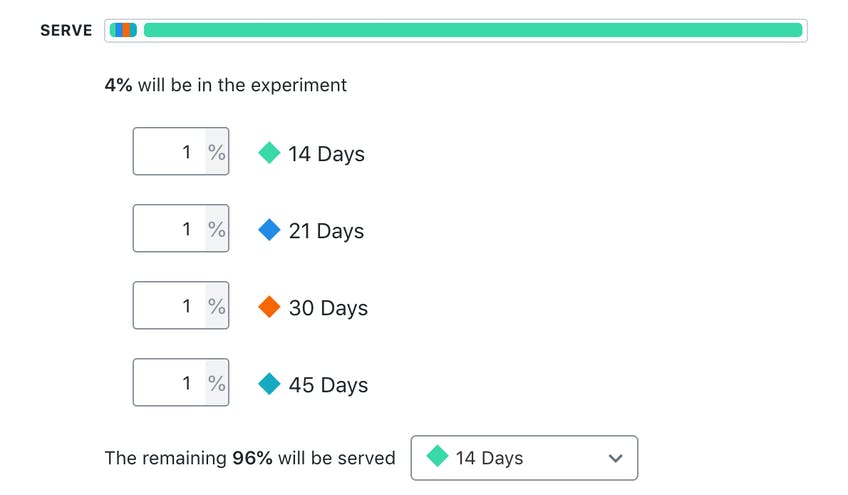Click the % suffix on the 30 Days input
848x495 pixels.
(217, 306)
